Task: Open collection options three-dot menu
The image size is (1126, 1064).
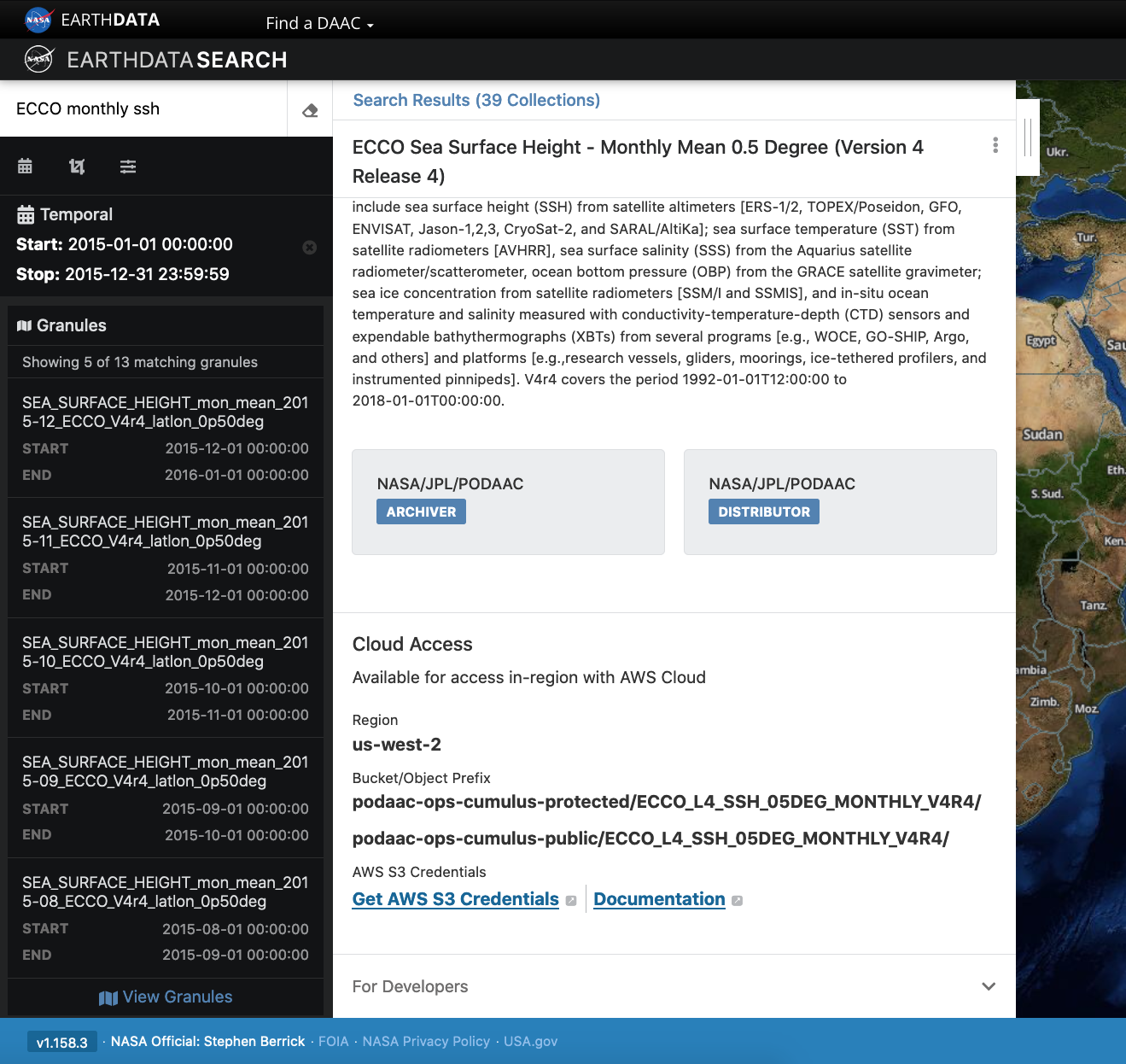Action: coord(995,145)
